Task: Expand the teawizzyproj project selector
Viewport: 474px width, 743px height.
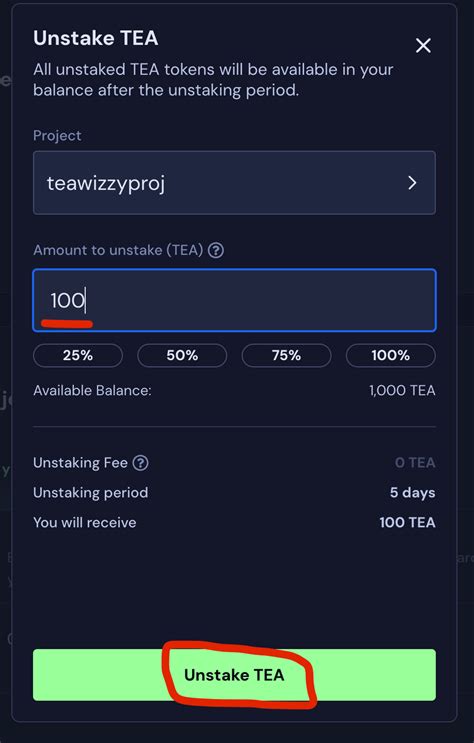Action: pyautogui.click(x=234, y=183)
